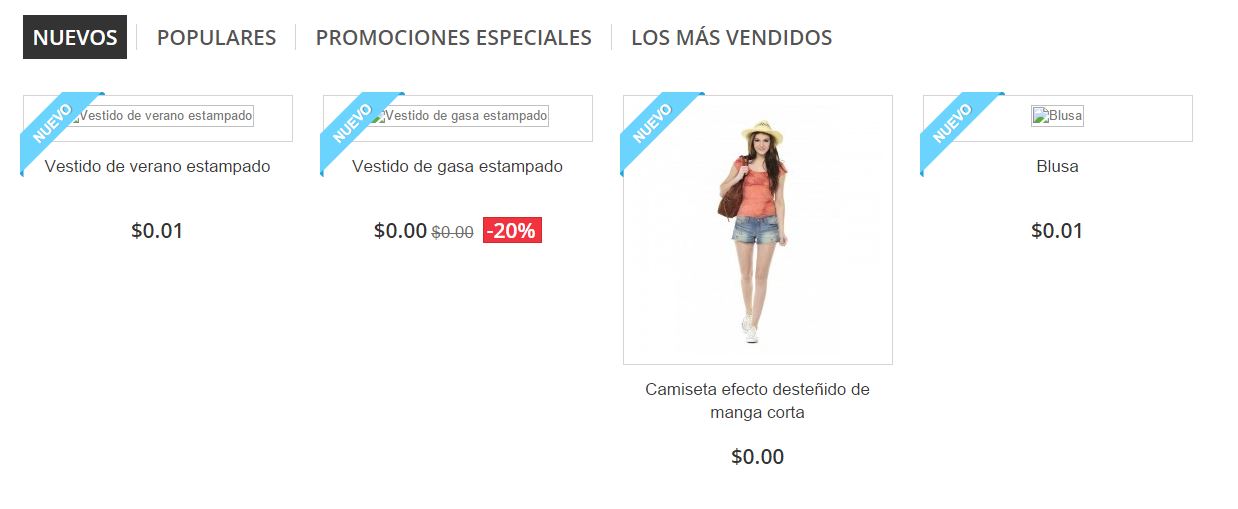Click the broken Blusa image
The width and height of the screenshot is (1238, 509).
click(1058, 116)
